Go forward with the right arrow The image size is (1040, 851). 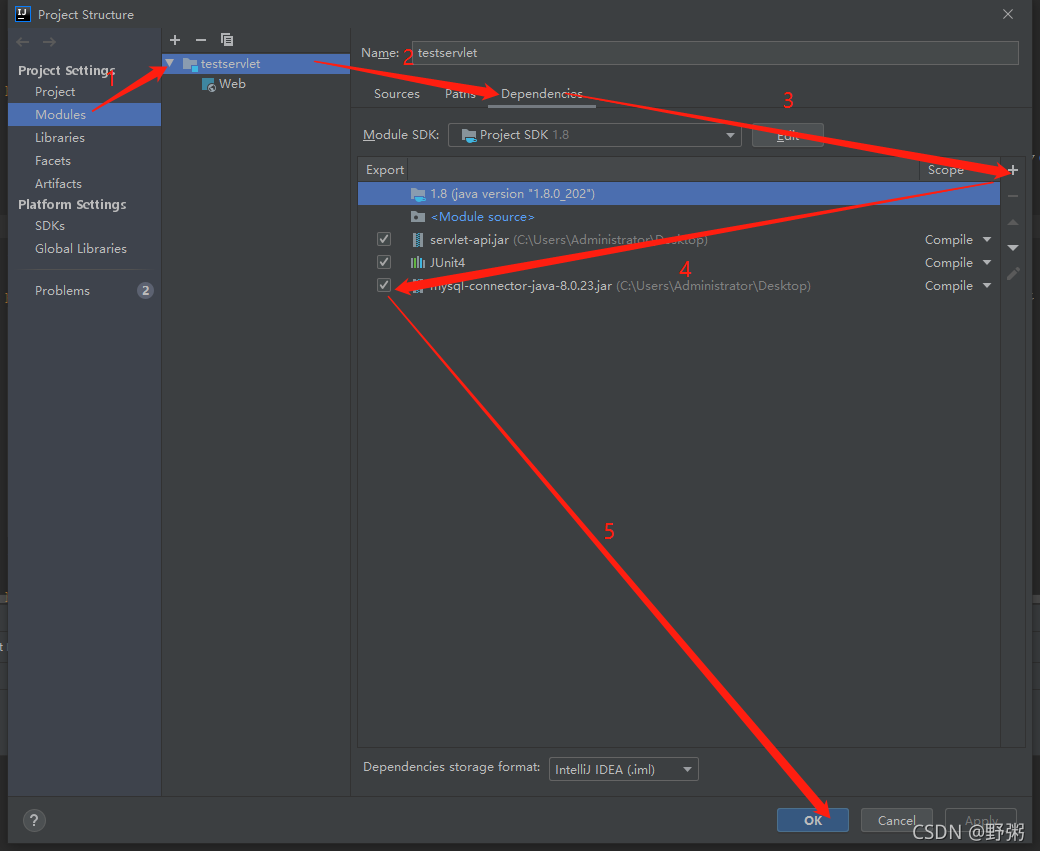[49, 42]
